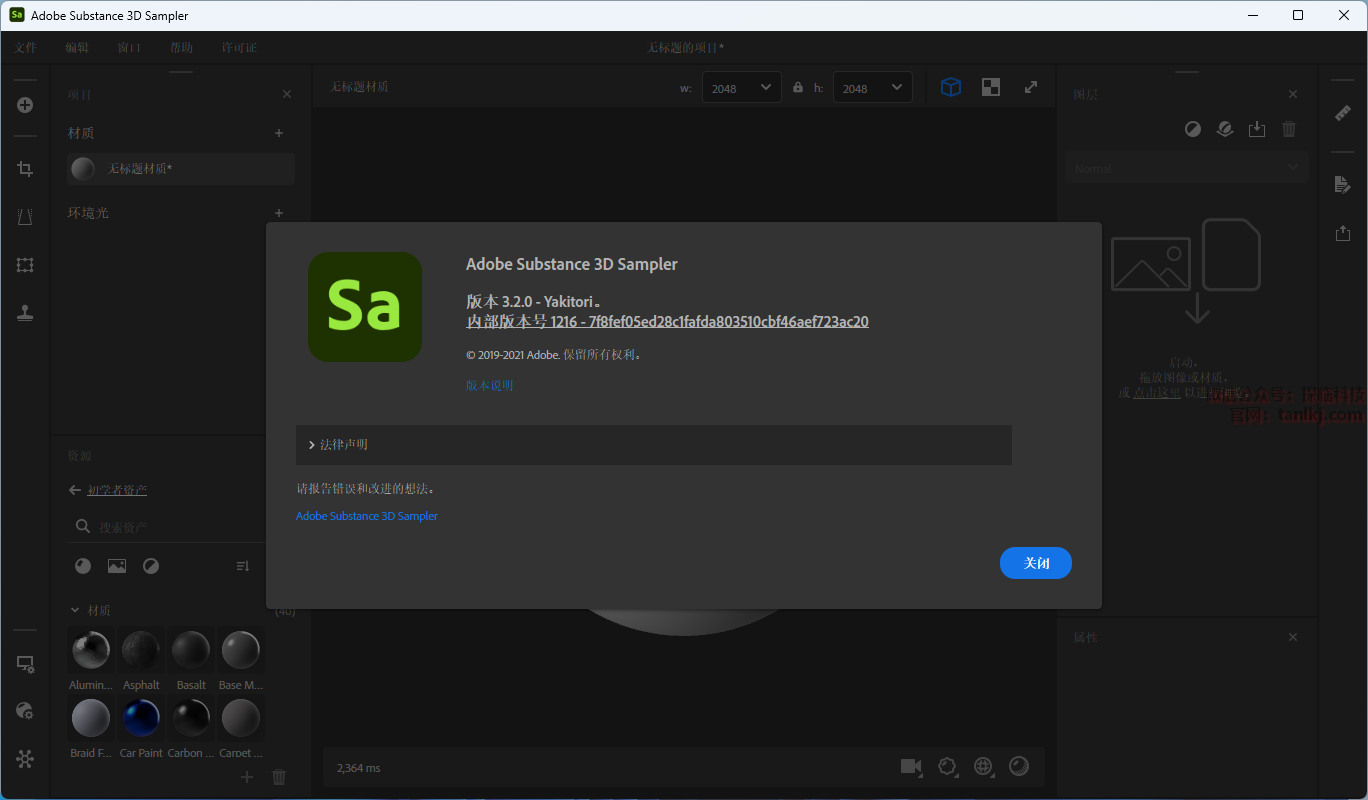
Task: Open the share/export icon in right sidebar
Action: [1343, 233]
